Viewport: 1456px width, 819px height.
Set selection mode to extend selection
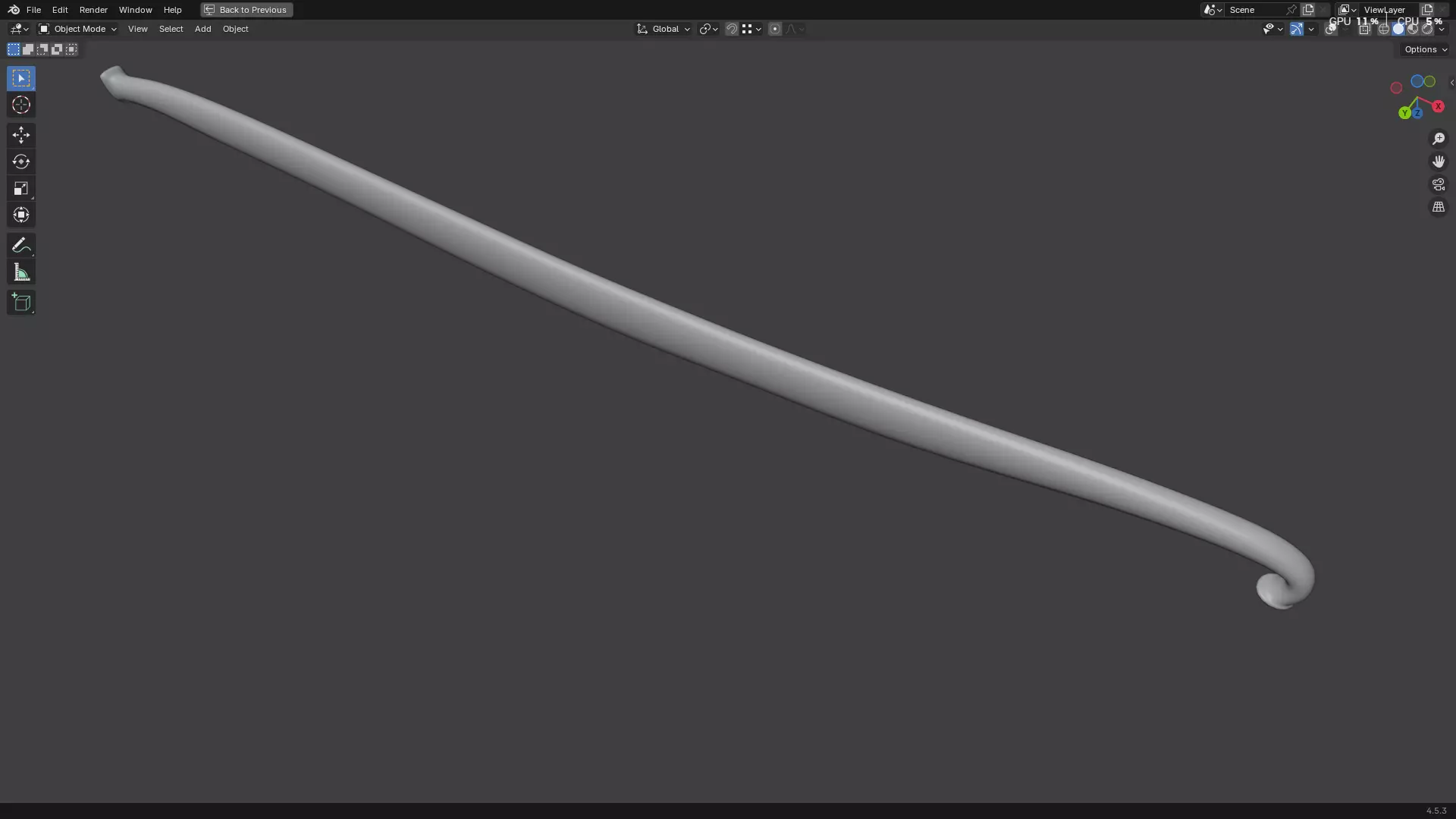28,49
